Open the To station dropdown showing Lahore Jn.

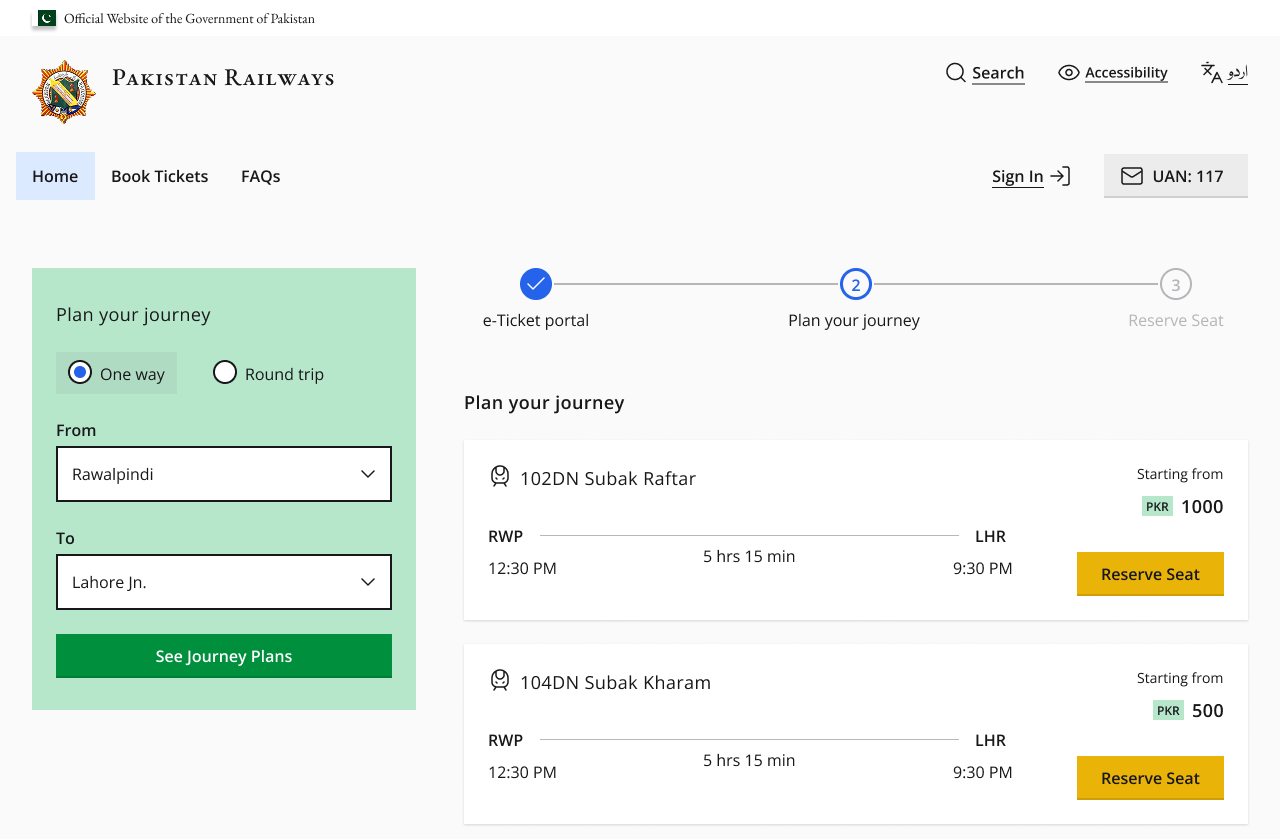point(224,582)
